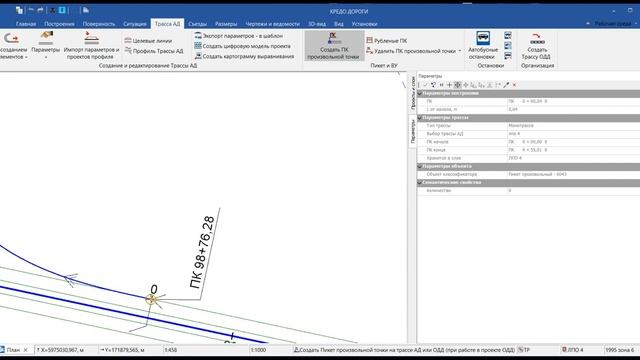
Task: Click the redo arrow in the title bar
Action: (40, 10)
